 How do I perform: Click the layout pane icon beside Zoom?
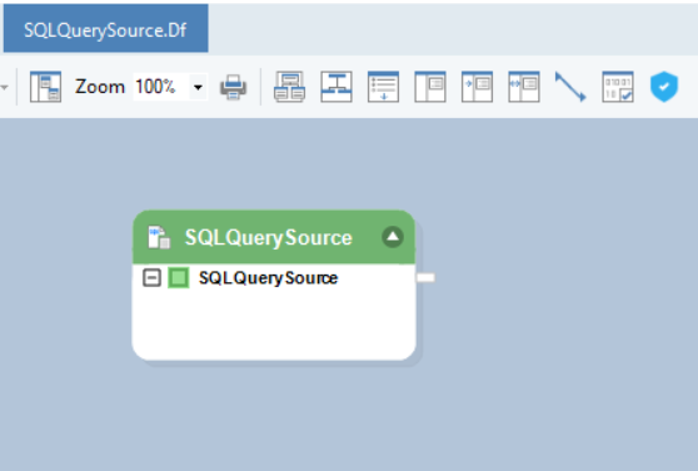click(45, 87)
